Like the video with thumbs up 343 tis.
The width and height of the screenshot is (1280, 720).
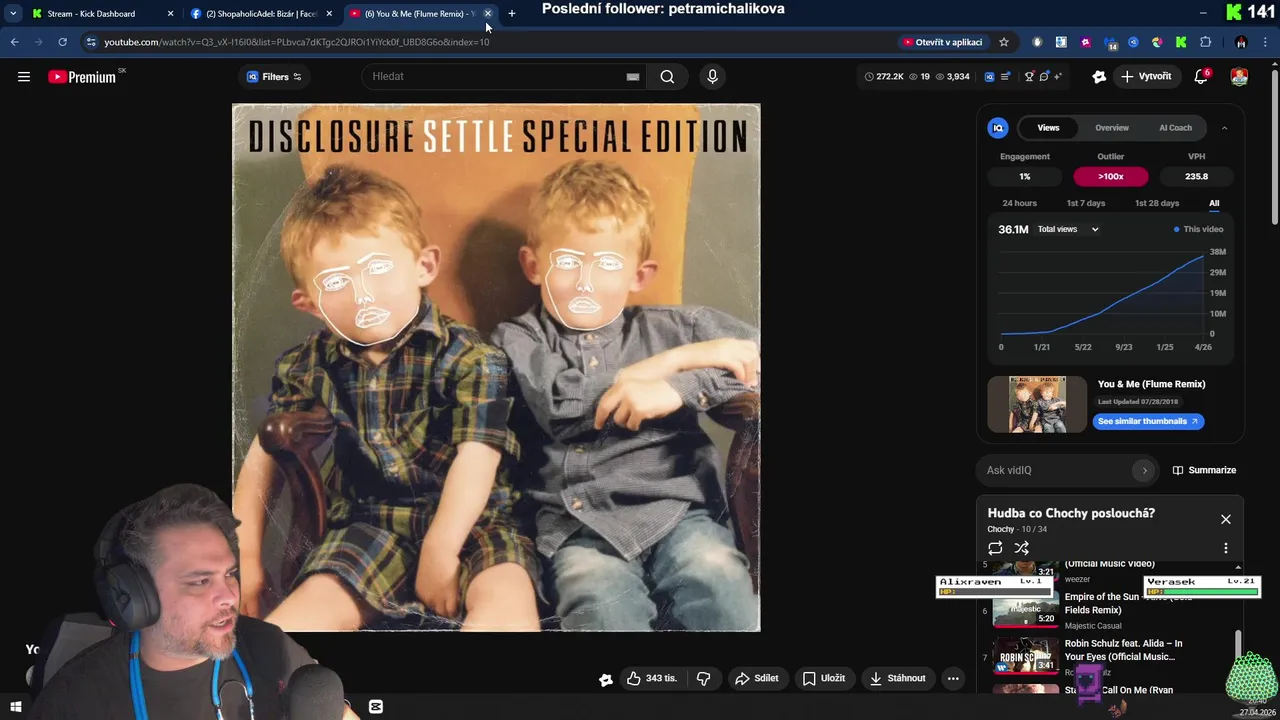(x=651, y=678)
